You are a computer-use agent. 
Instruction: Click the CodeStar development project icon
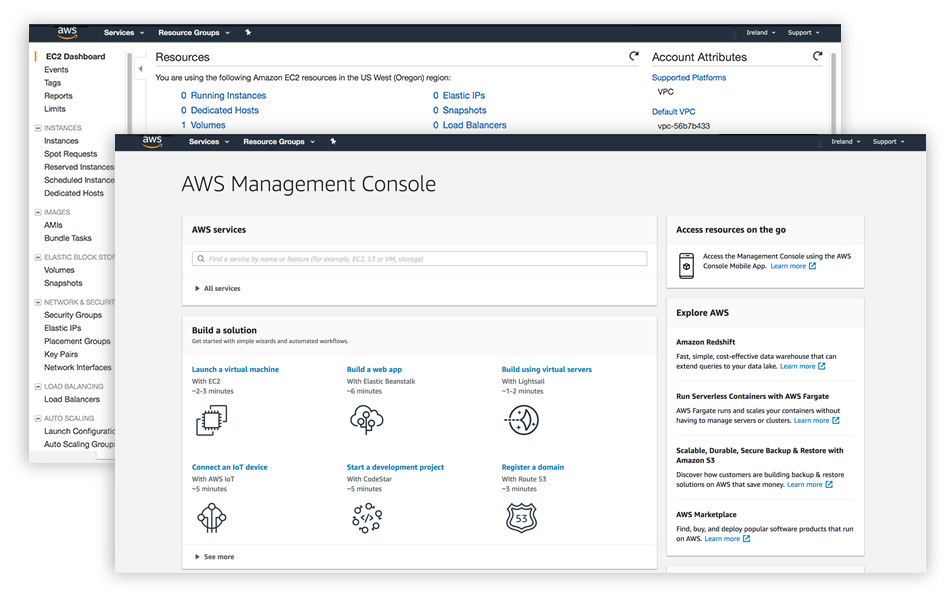point(367,518)
